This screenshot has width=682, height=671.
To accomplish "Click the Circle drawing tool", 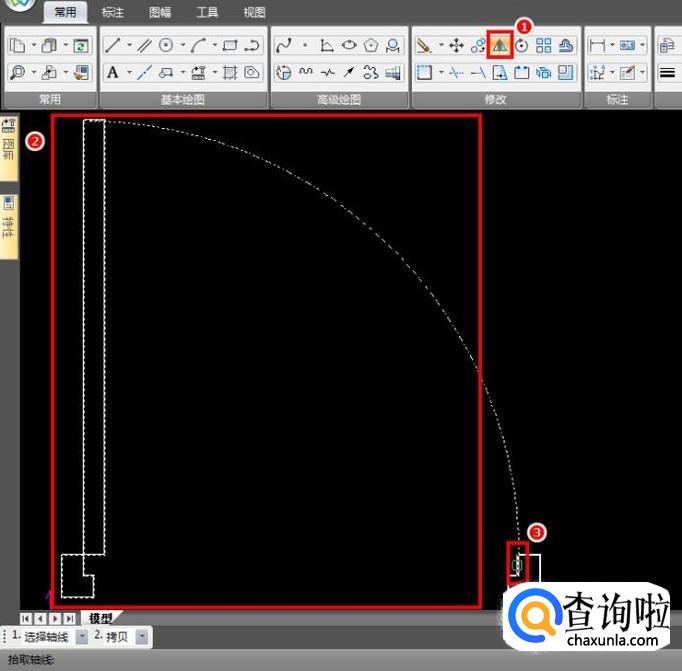I will [166, 46].
